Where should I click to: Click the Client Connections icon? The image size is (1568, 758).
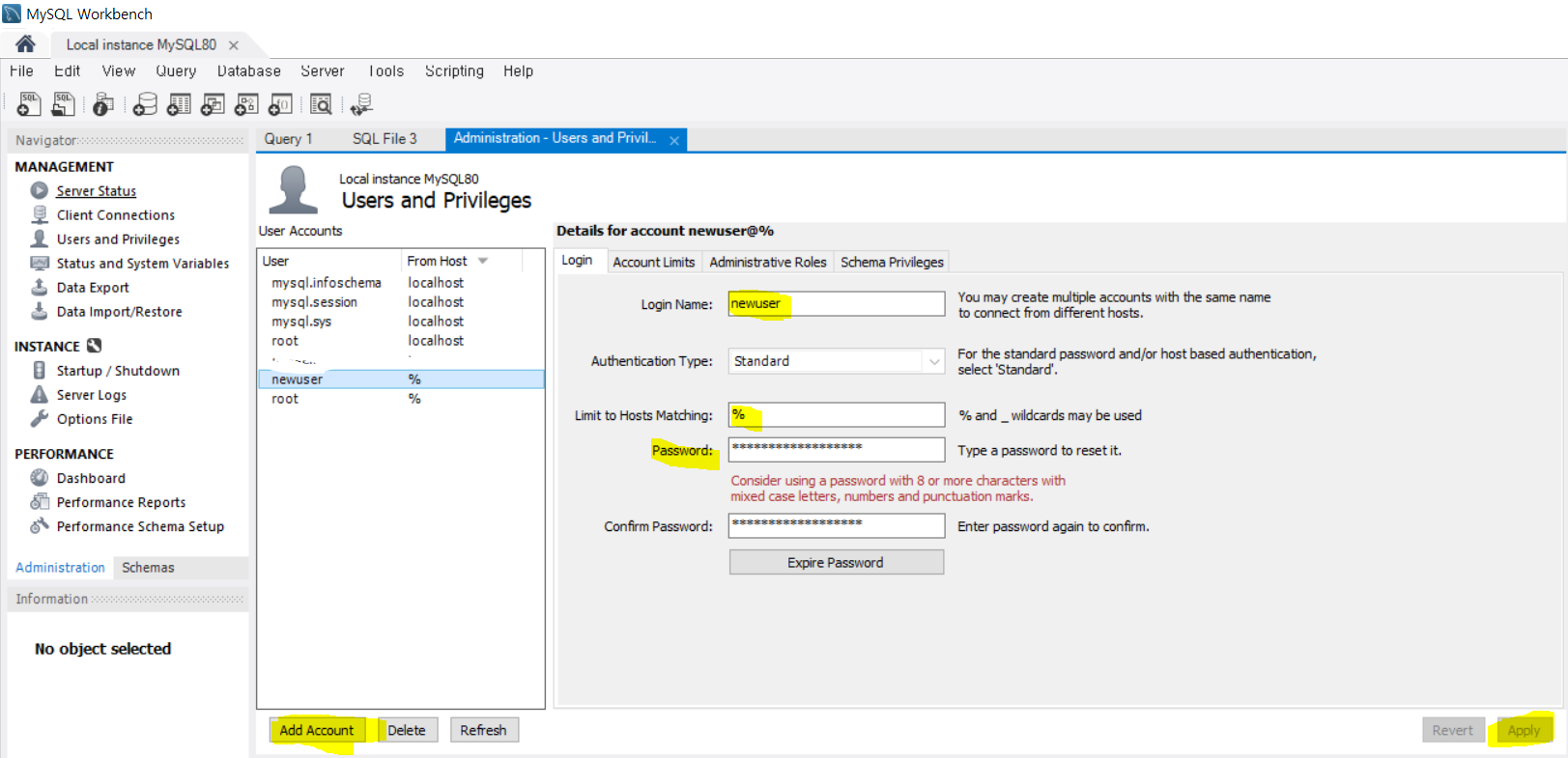40,214
